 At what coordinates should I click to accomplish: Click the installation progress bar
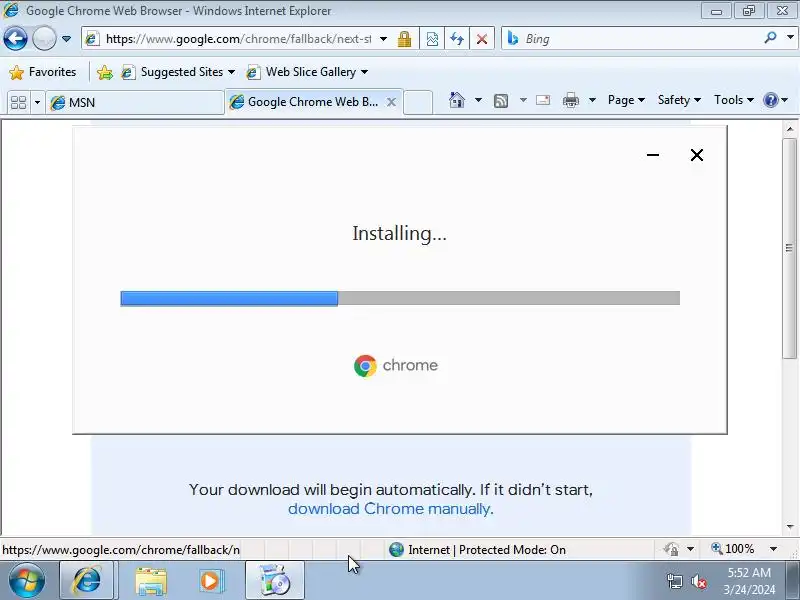tap(400, 298)
